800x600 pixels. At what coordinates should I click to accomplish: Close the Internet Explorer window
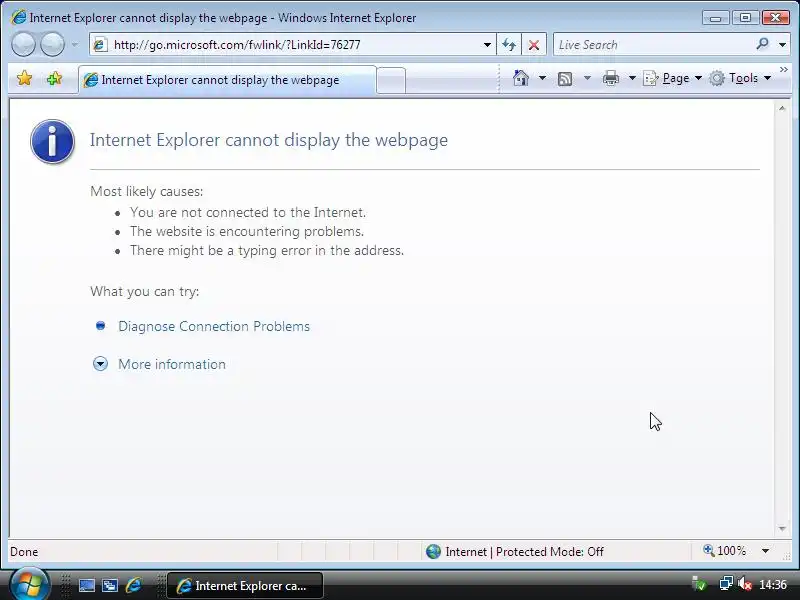point(776,18)
